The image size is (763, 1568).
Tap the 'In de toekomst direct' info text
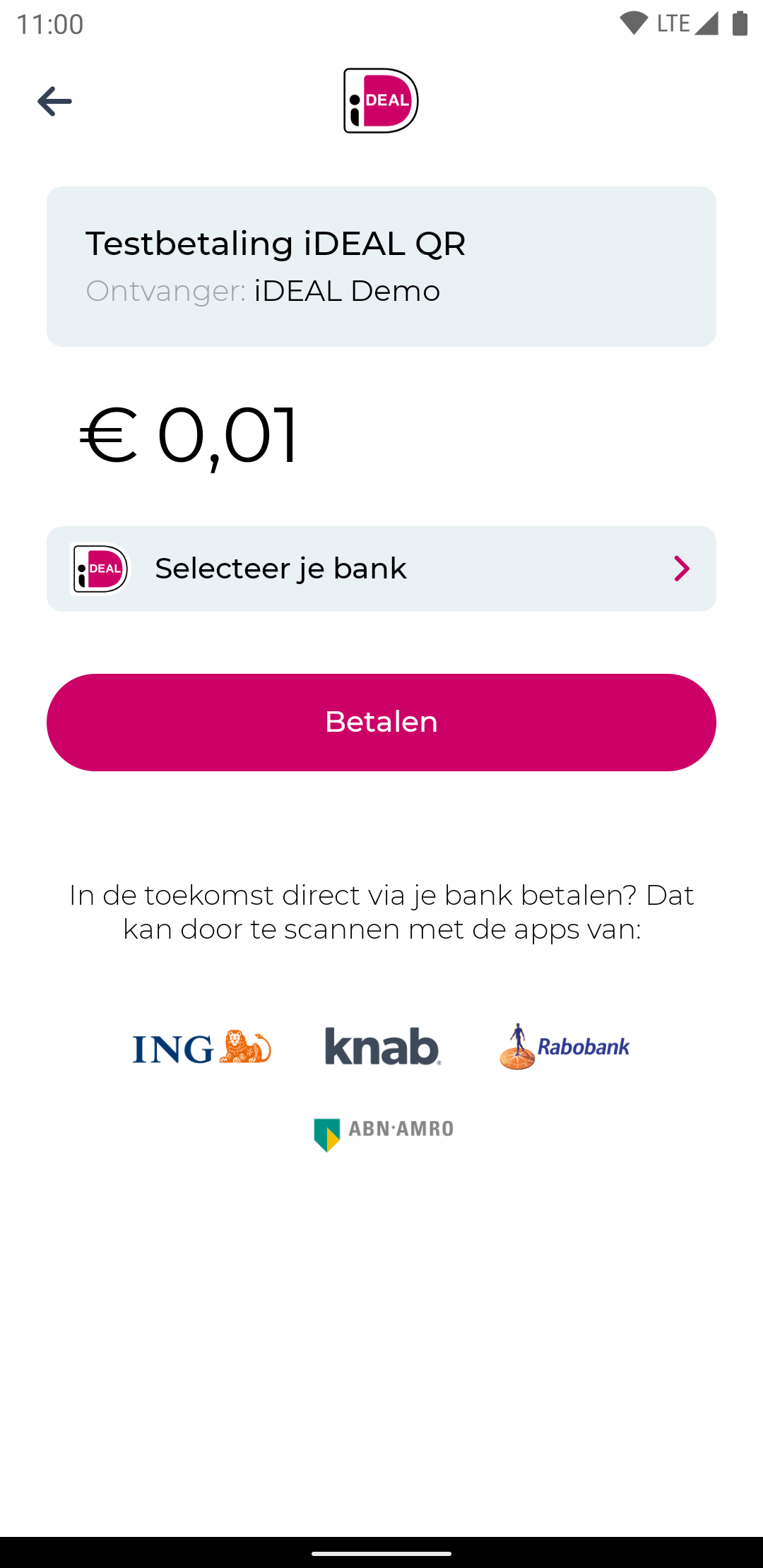tap(381, 912)
